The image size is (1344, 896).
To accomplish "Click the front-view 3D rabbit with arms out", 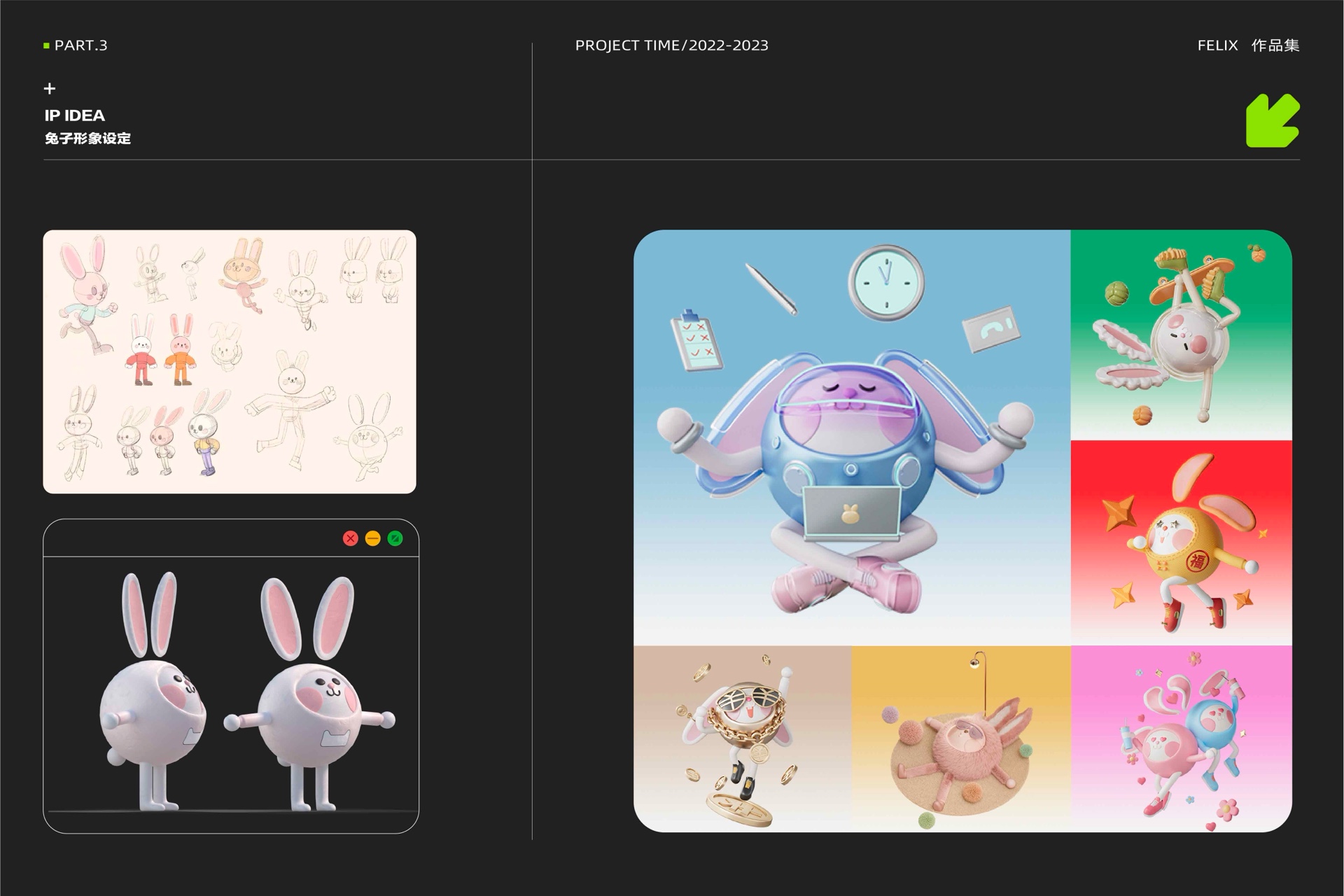I will click(x=310, y=693).
